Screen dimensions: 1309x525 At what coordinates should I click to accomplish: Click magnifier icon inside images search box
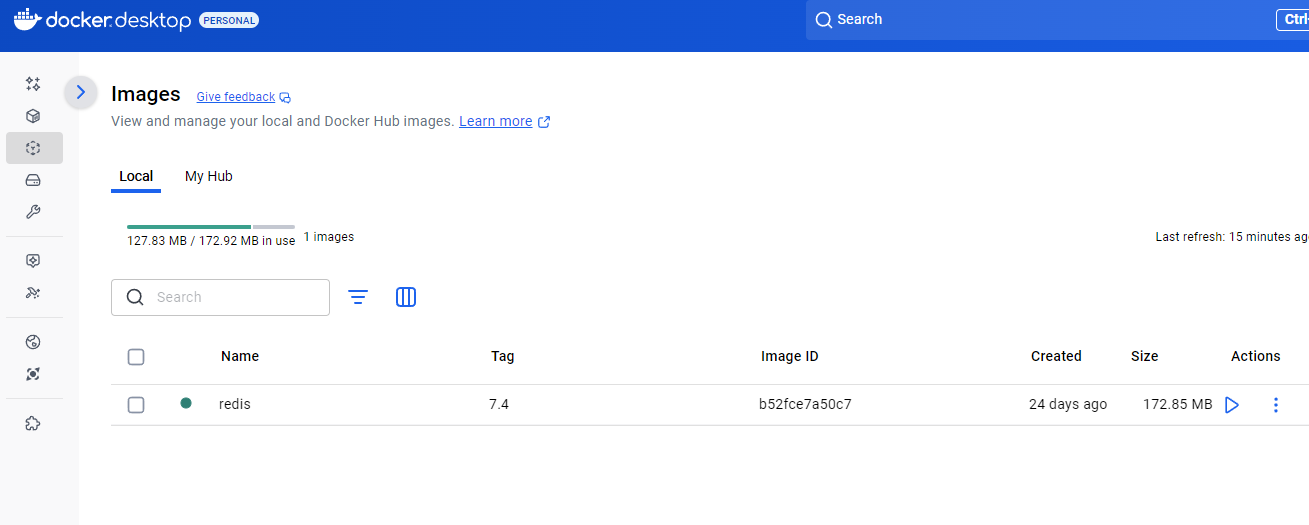coord(135,297)
